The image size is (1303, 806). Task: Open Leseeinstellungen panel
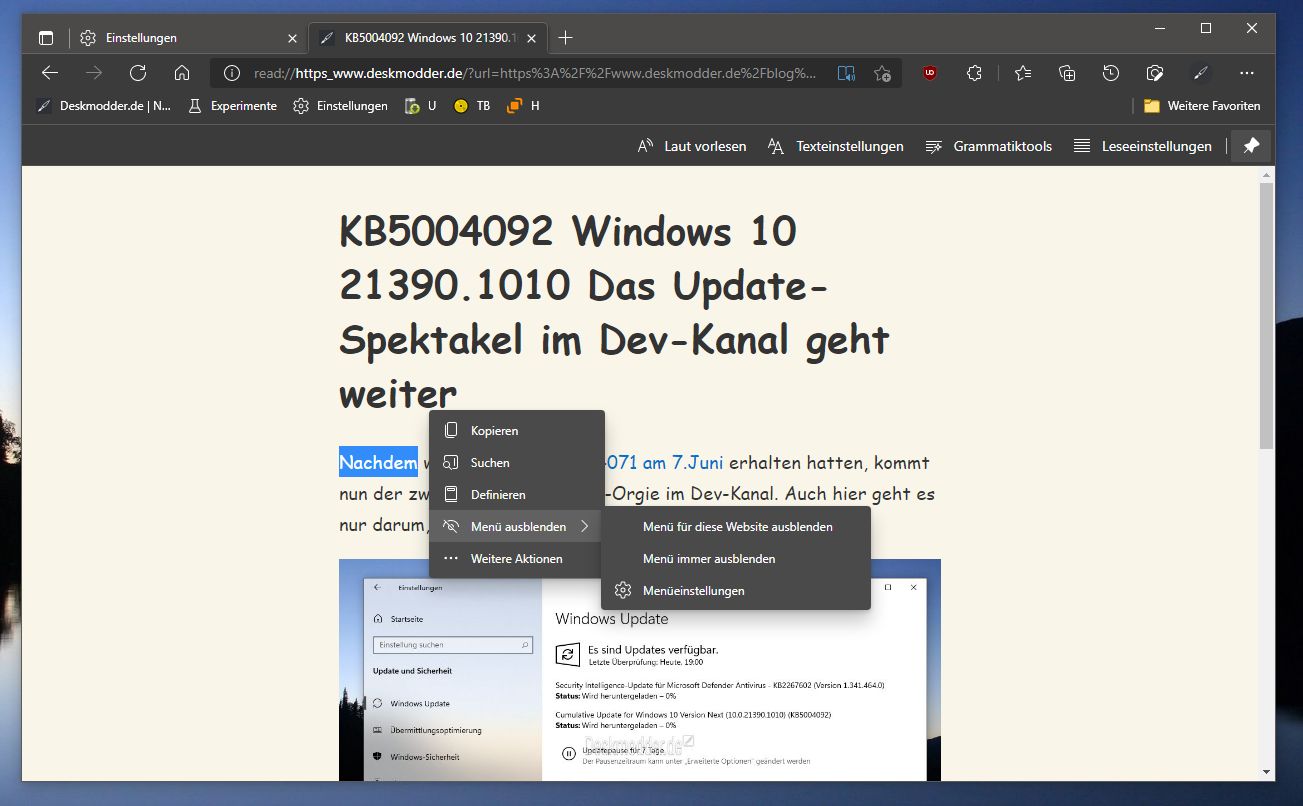coord(1142,146)
